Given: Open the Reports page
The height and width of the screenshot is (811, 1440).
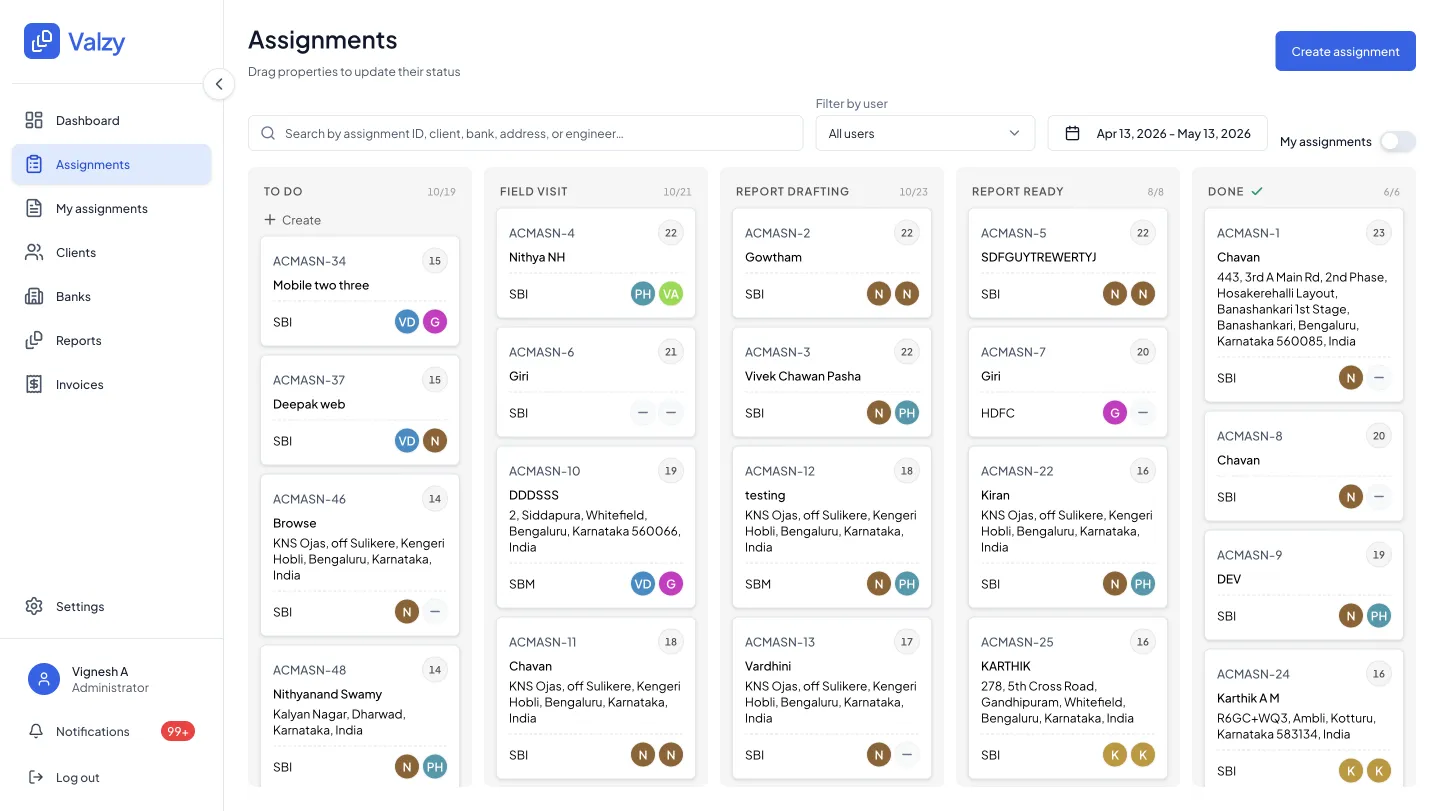Looking at the screenshot, I should (x=112, y=340).
